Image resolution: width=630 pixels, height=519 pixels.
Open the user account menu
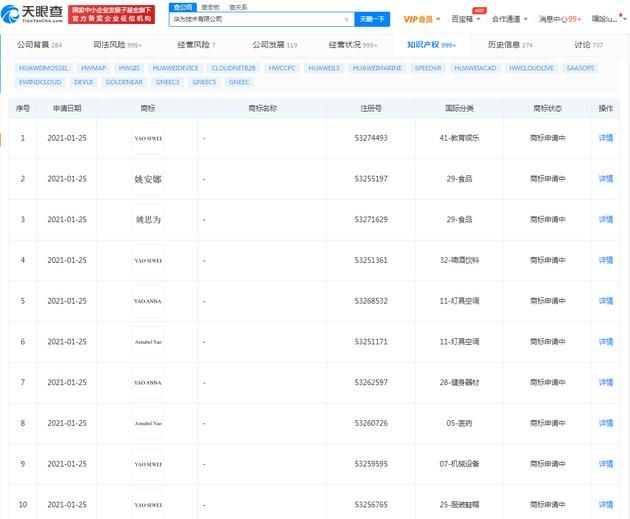(607, 19)
